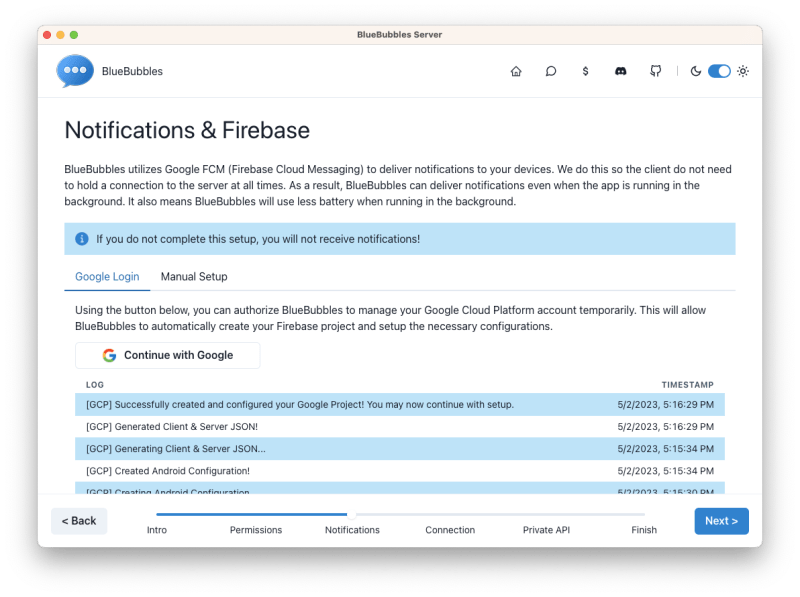Open the chat bubble help icon

click(551, 71)
